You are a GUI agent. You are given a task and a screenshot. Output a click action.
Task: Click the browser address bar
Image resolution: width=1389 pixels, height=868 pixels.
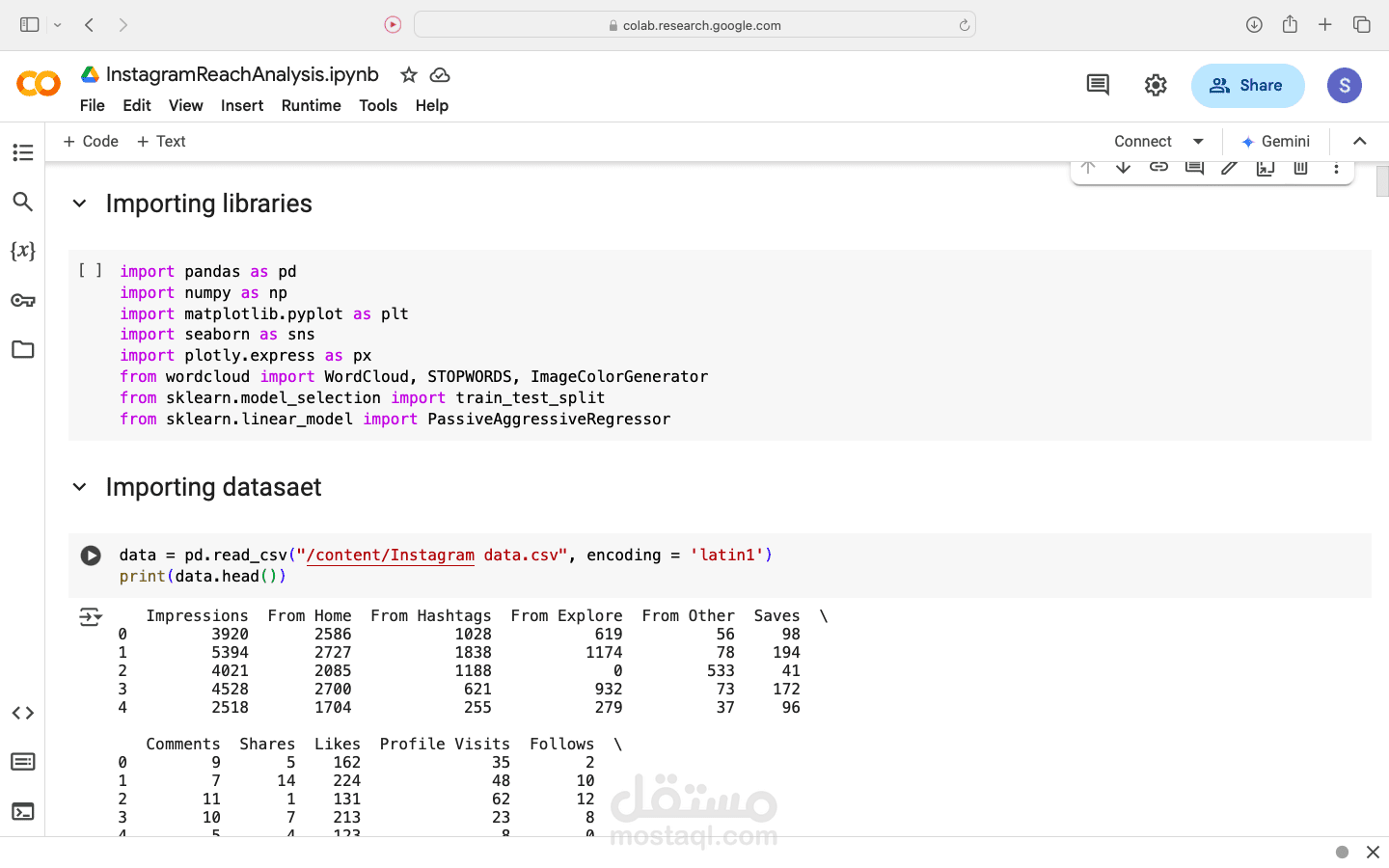tap(694, 25)
